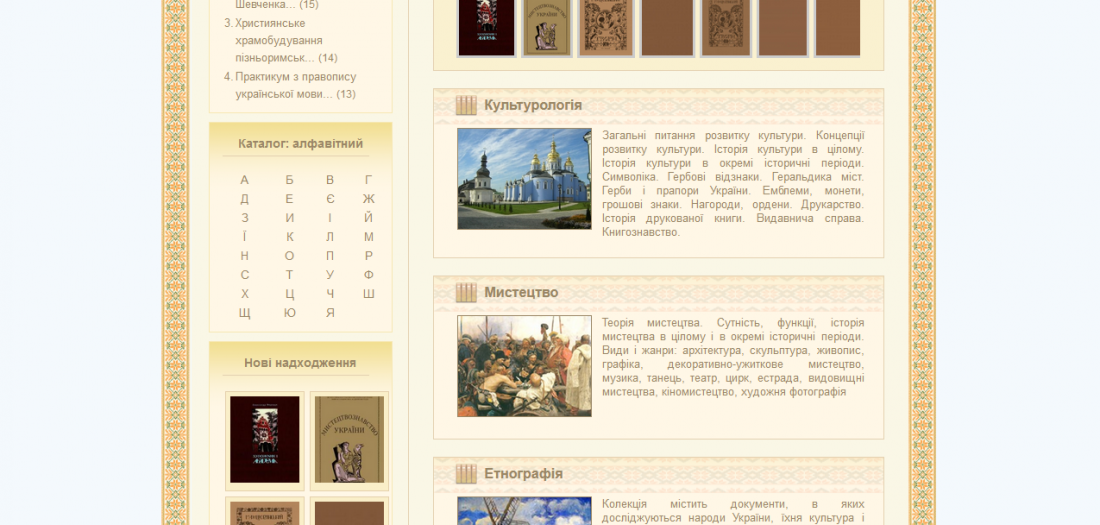The height and width of the screenshot is (525, 1100).
Task: Open the windmill painting in Етнографія
Action: click(524, 511)
